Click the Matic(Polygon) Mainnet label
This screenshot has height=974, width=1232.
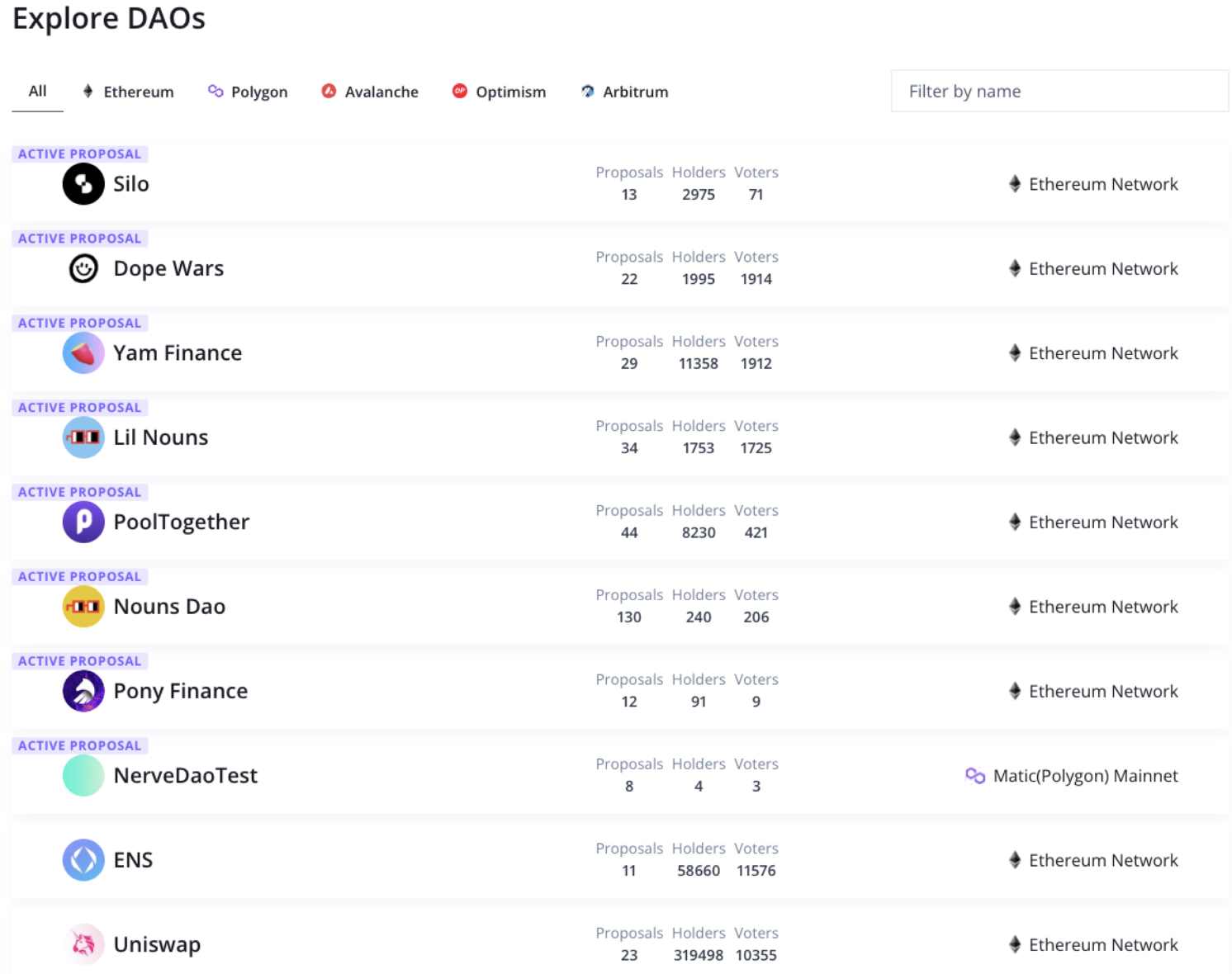click(1084, 776)
